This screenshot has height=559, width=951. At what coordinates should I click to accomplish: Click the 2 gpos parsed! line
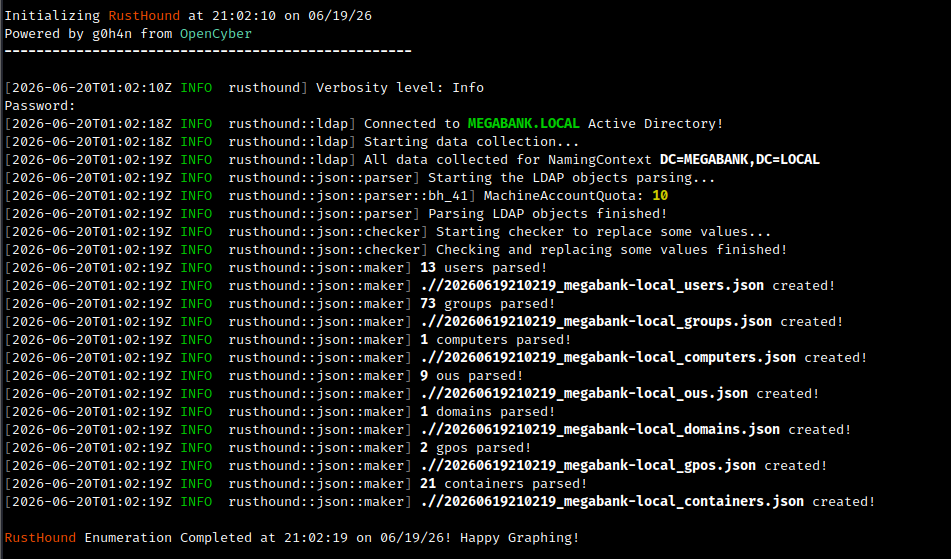476,448
